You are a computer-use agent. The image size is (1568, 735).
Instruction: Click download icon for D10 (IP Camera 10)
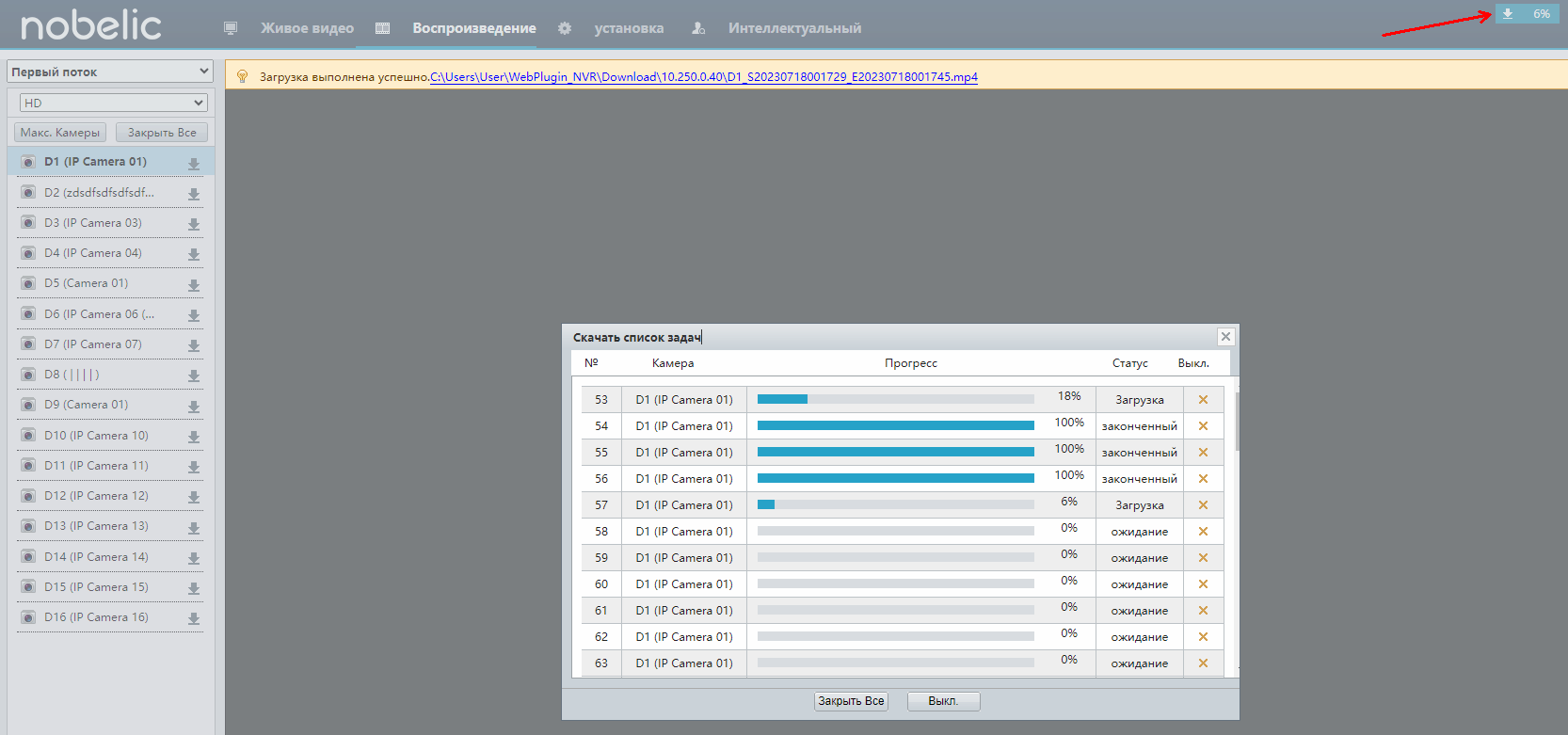(194, 437)
